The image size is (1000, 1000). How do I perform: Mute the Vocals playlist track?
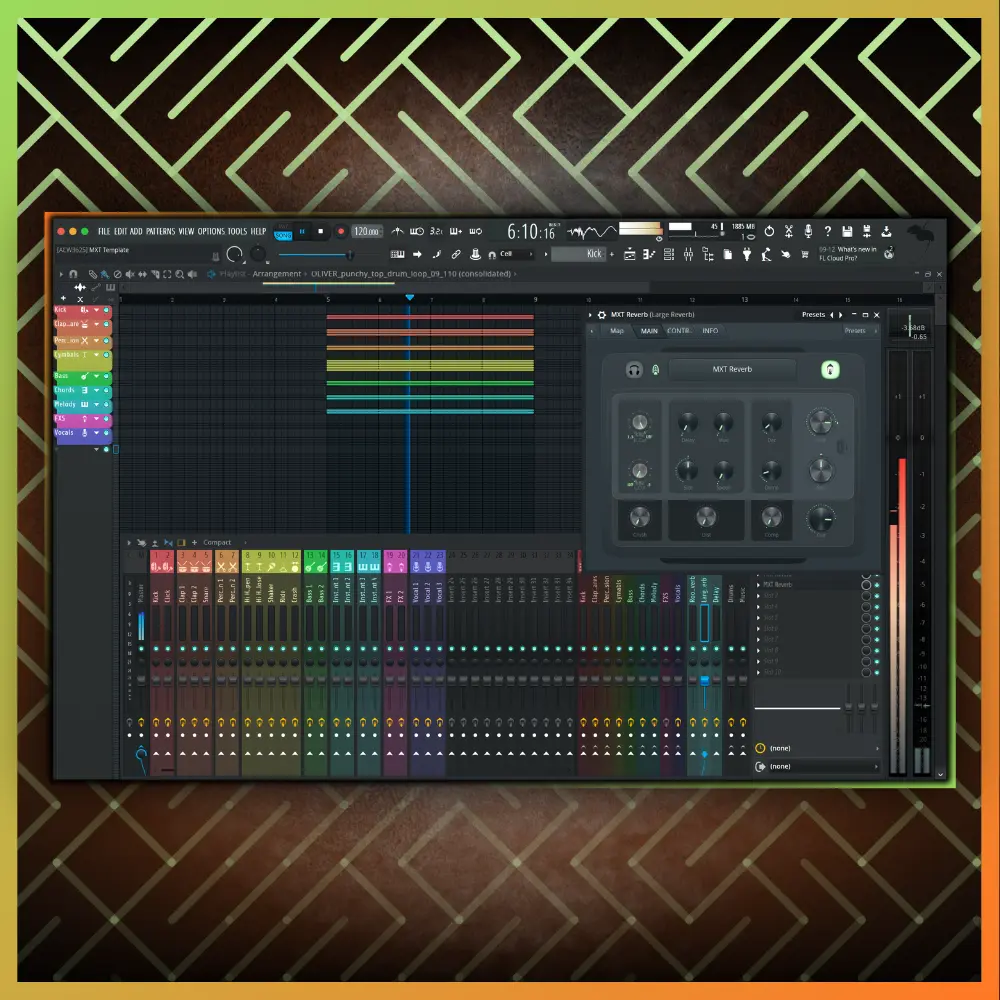click(107, 433)
